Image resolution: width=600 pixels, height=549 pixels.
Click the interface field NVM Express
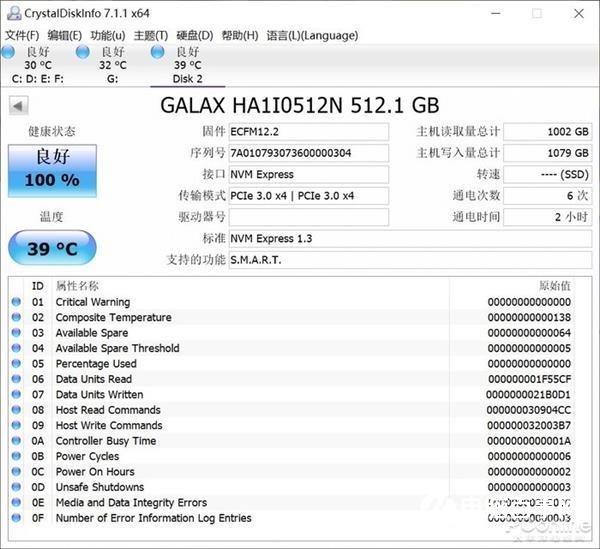click(308, 175)
